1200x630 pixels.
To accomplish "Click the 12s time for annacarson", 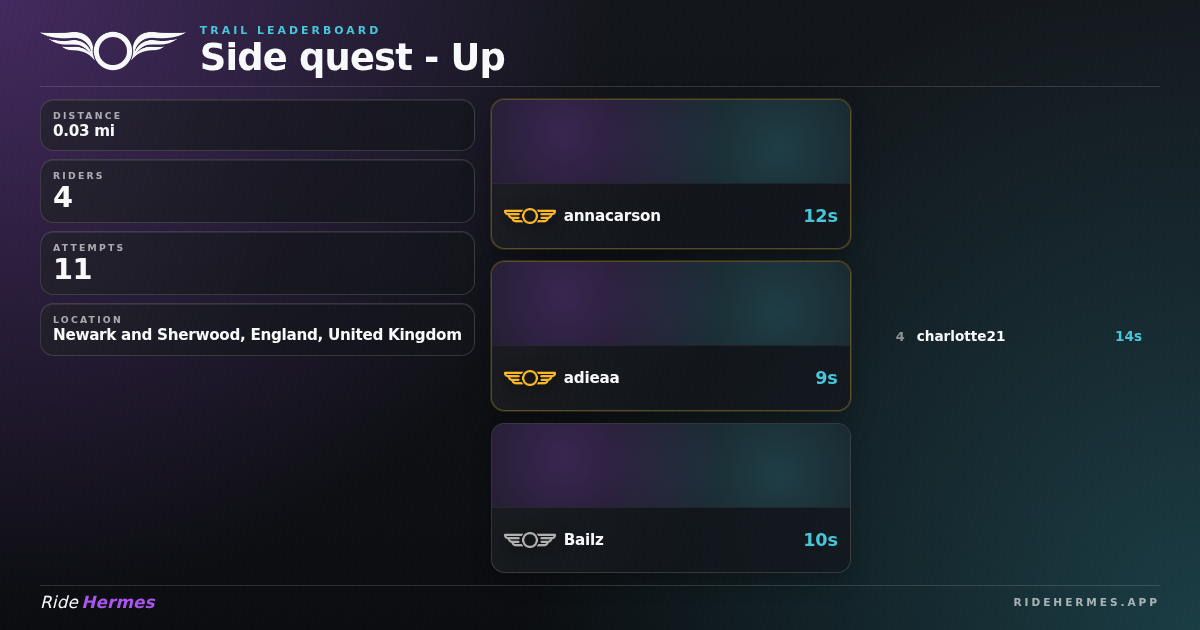I will (820, 216).
